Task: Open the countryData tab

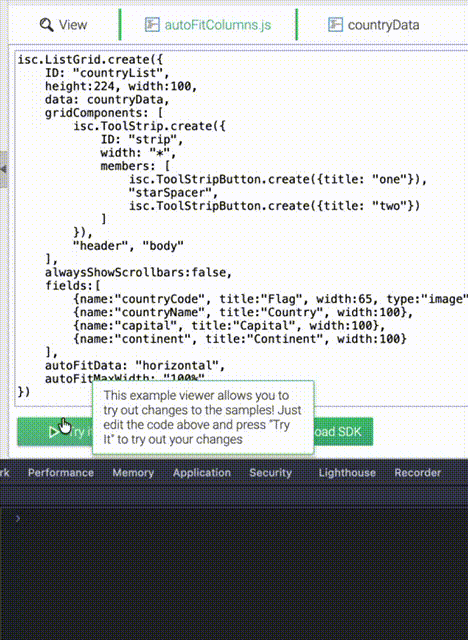Action: tap(374, 25)
